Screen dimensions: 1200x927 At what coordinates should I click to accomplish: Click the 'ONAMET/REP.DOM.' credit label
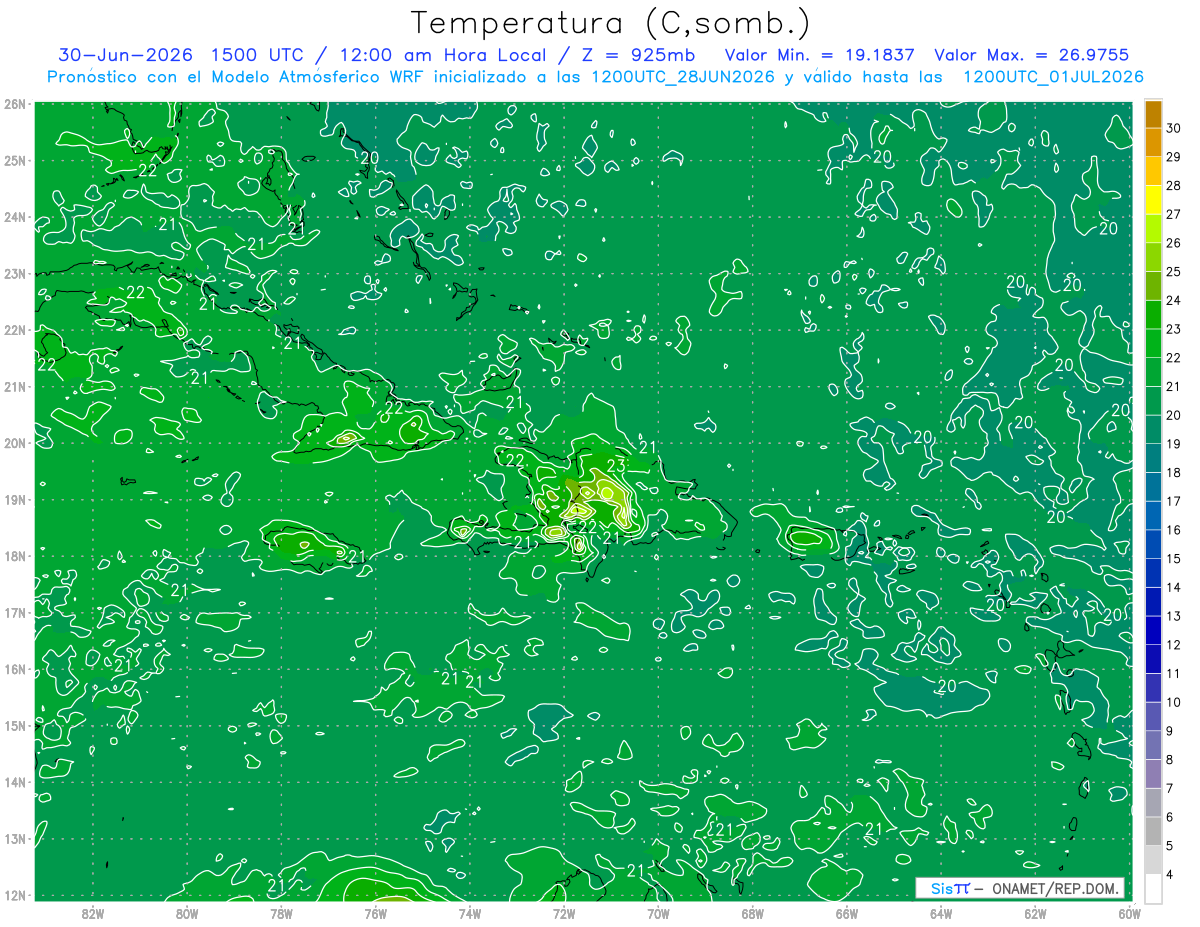tap(1057, 888)
